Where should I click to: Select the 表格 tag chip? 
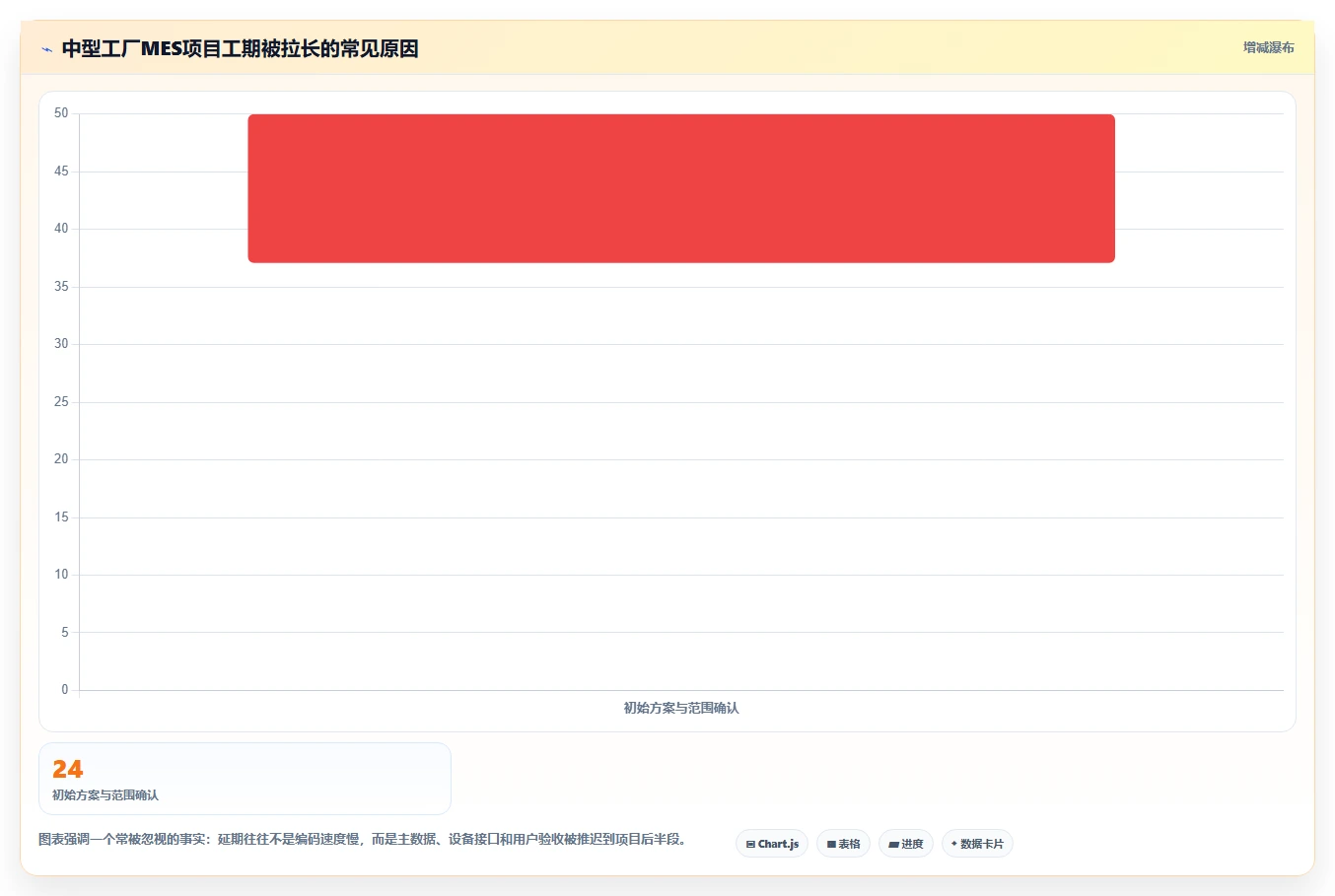click(x=843, y=844)
